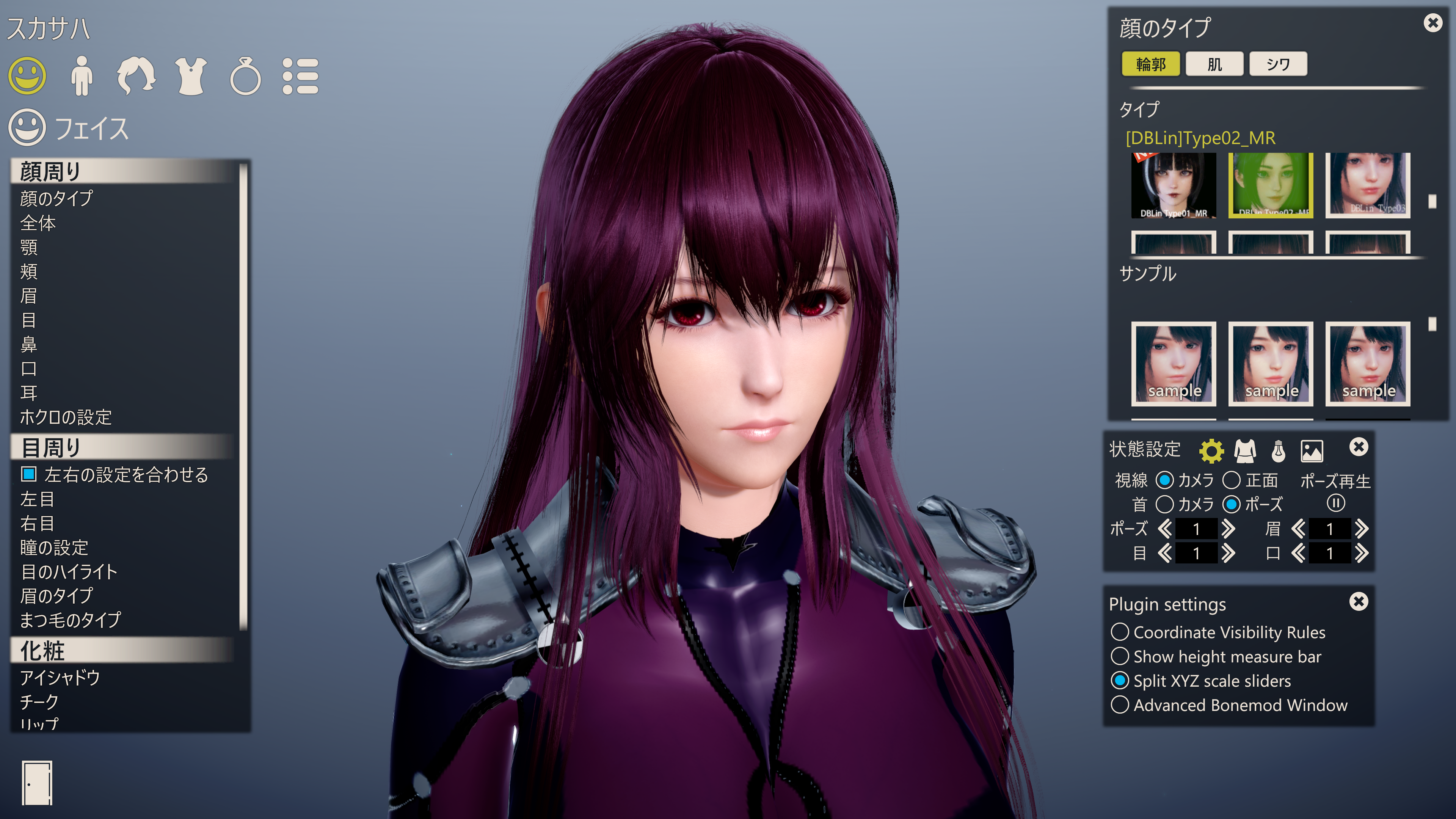Viewport: 1456px width, 819px height.
Task: Choose the middle sample face thumbnail
Action: click(x=1271, y=364)
